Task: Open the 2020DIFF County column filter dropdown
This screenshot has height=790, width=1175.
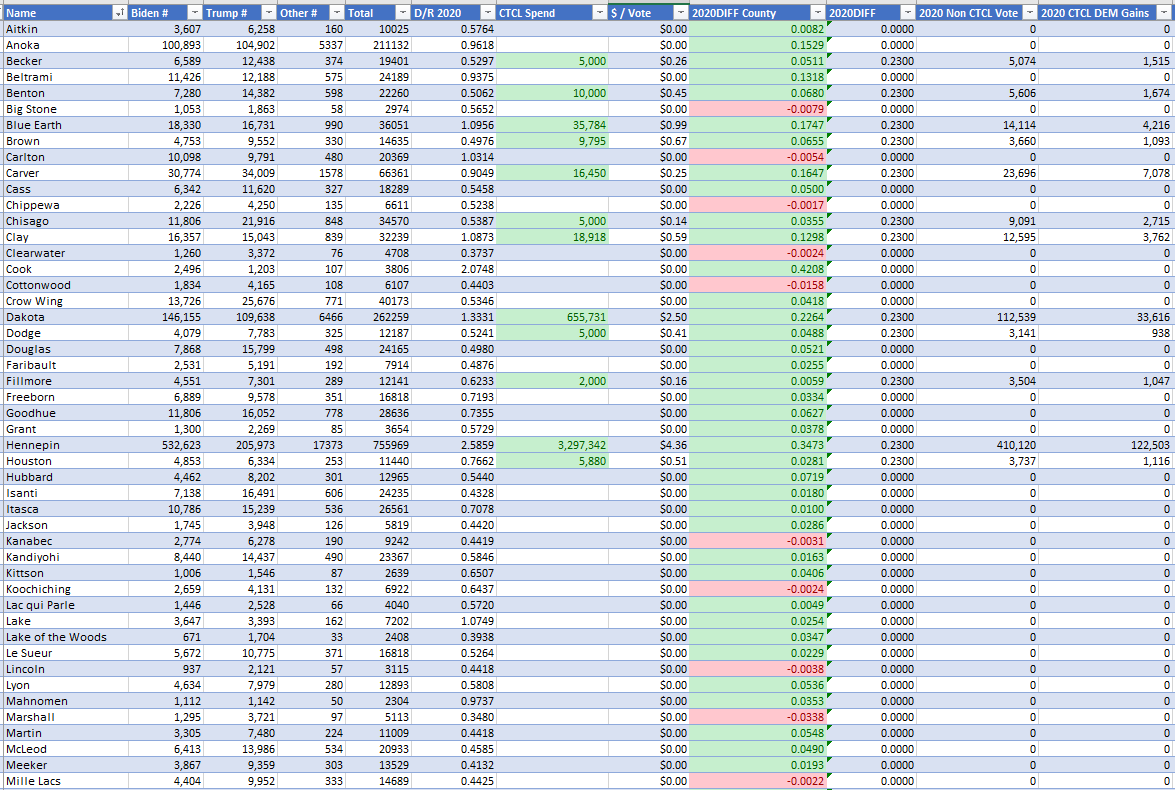Action: pos(818,13)
